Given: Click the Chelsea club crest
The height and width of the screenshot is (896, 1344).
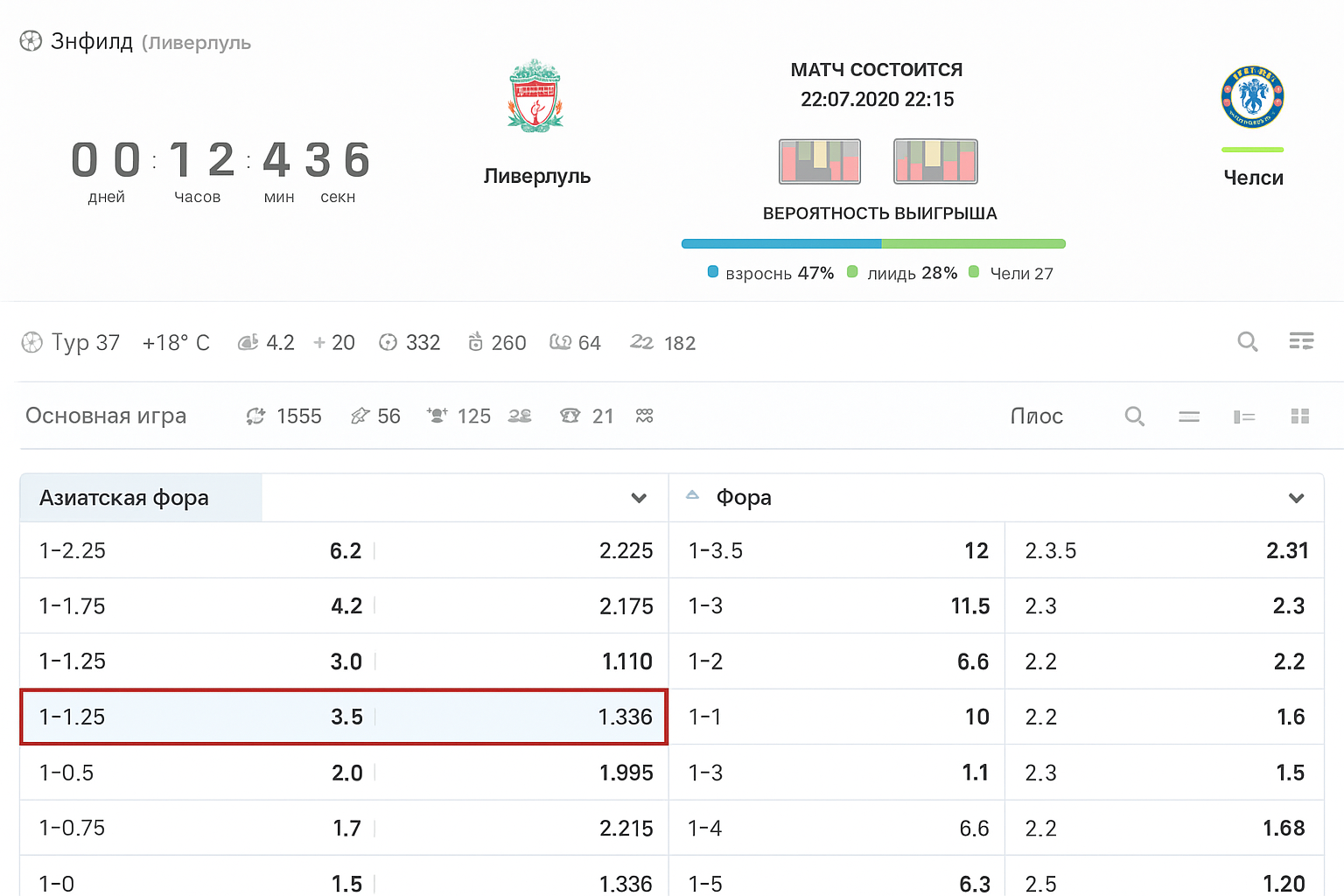Looking at the screenshot, I should click(x=1252, y=97).
